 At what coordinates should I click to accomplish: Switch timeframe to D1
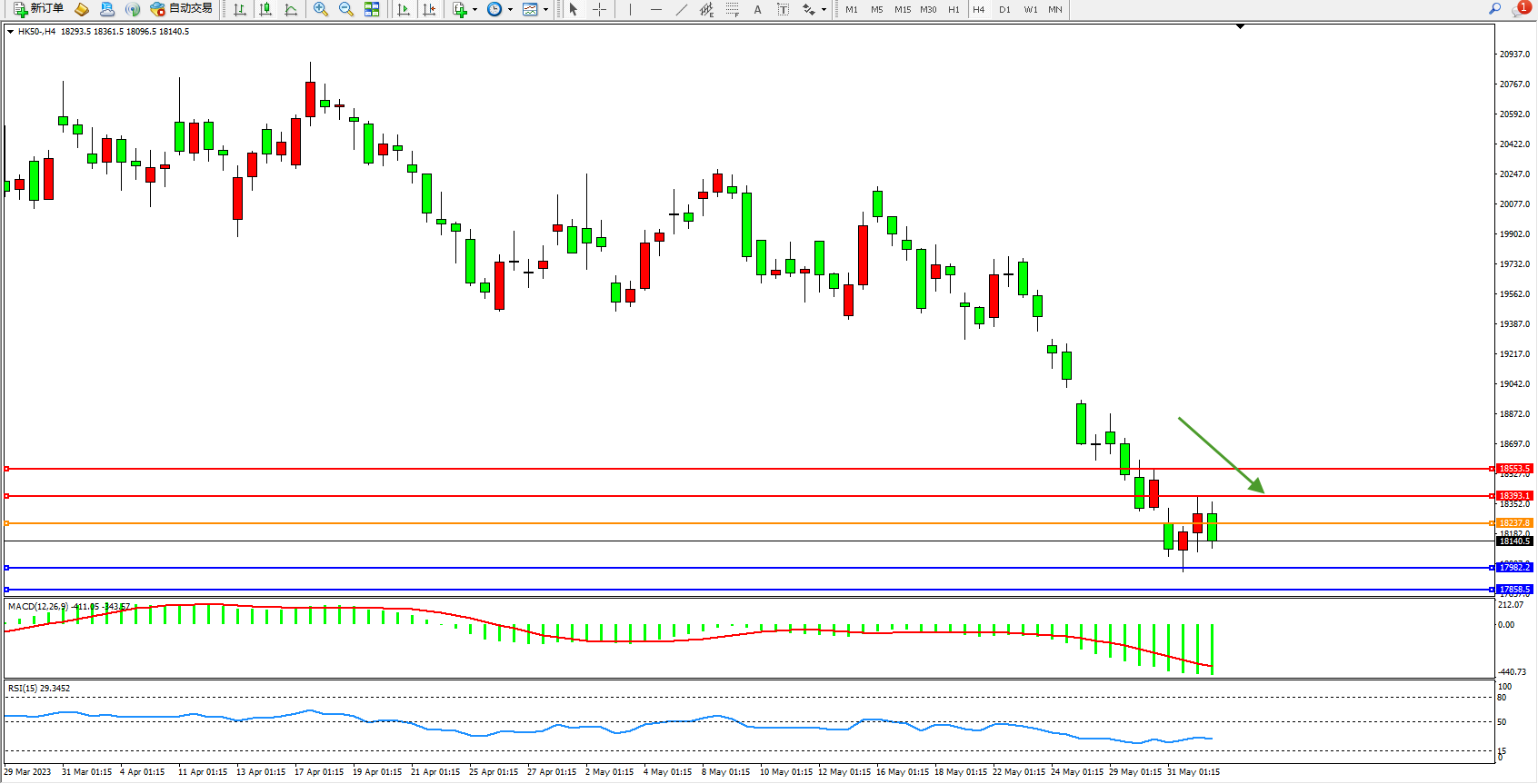1004,9
